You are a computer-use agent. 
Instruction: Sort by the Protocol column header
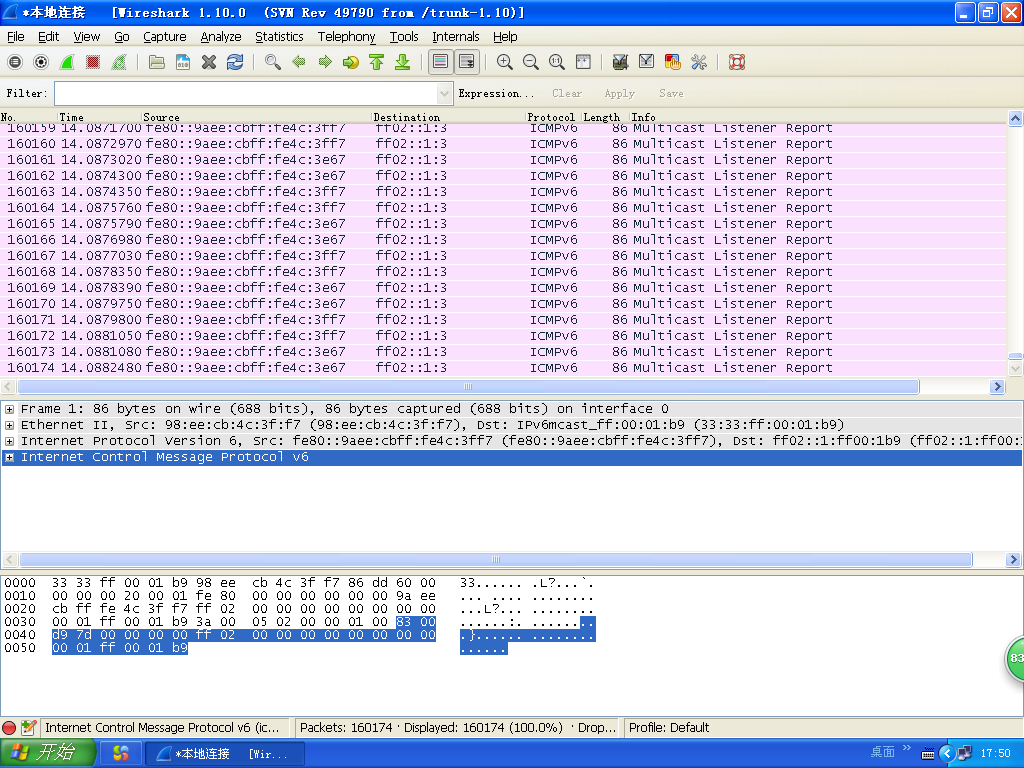(552, 117)
